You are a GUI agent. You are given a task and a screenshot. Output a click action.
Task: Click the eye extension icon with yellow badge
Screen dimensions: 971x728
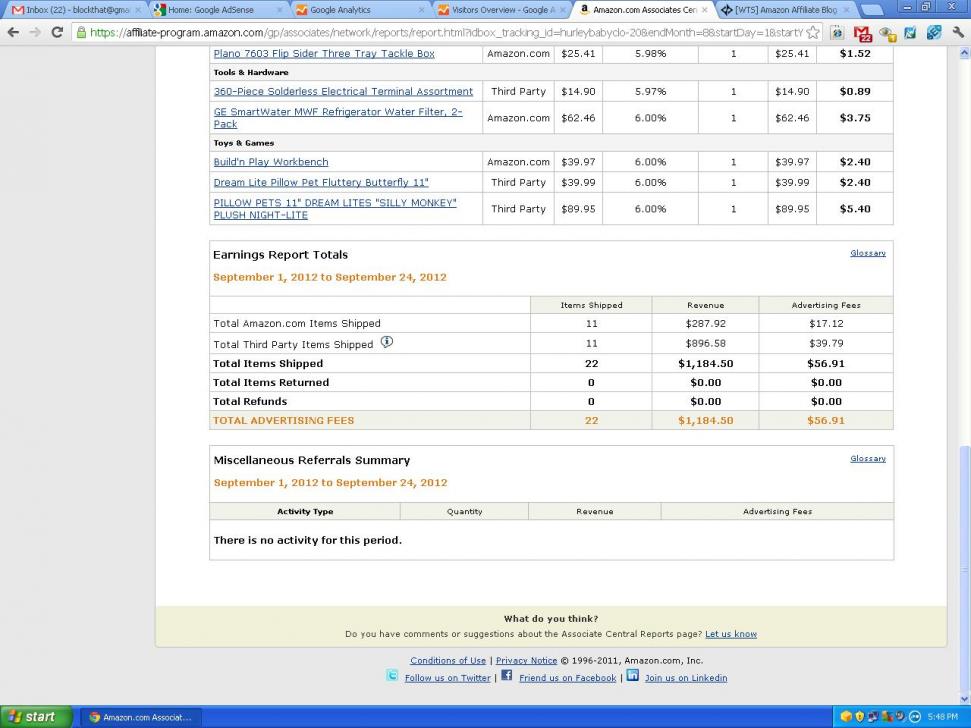(x=887, y=33)
